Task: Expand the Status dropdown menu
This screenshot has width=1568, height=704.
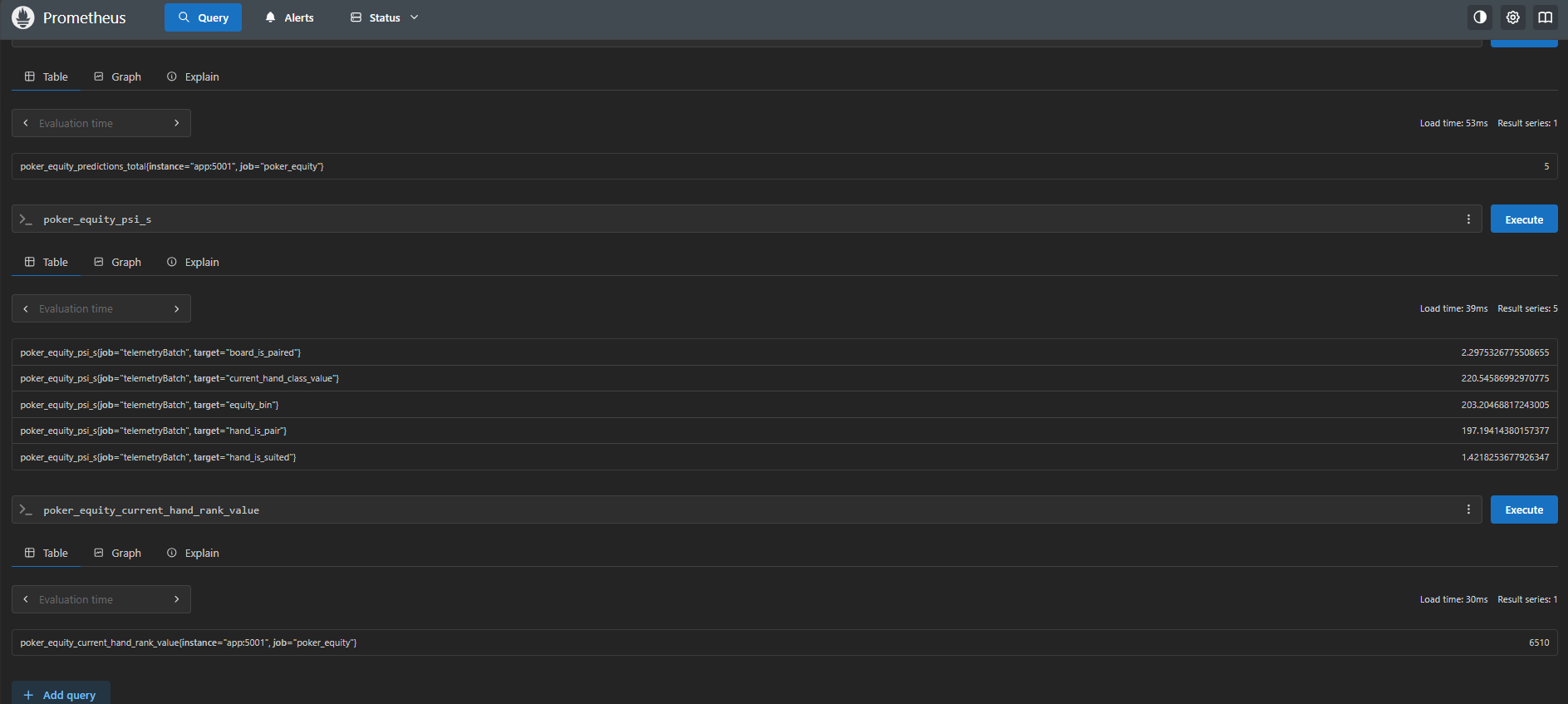Action: pos(385,17)
